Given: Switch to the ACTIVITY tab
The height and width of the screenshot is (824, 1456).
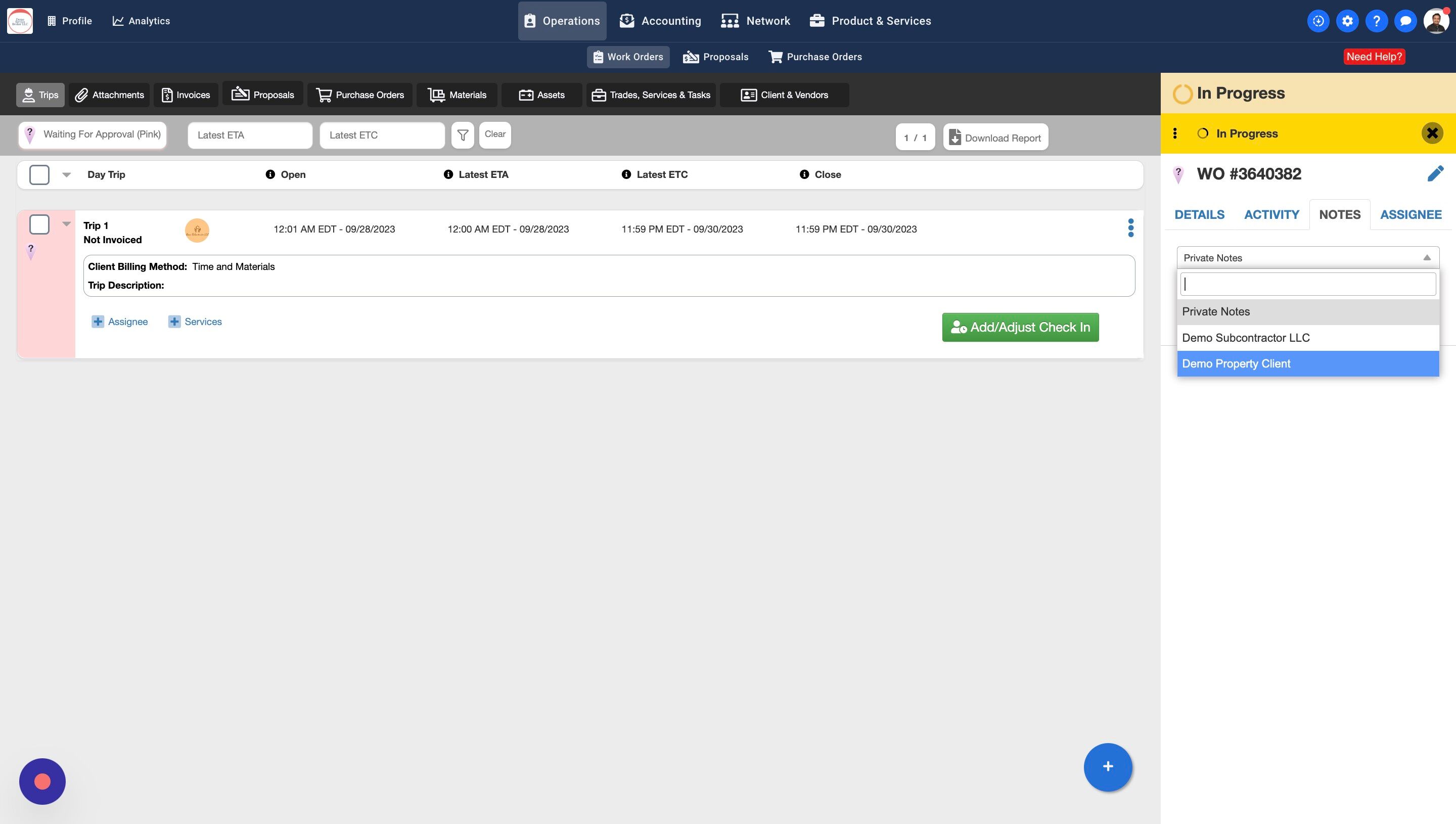Looking at the screenshot, I should tap(1271, 215).
